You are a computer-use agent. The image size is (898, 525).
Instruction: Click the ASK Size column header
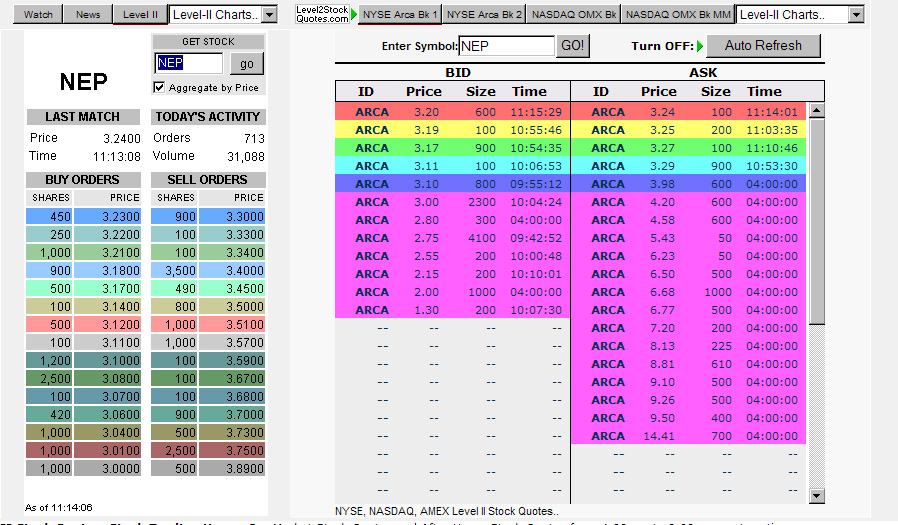(716, 92)
